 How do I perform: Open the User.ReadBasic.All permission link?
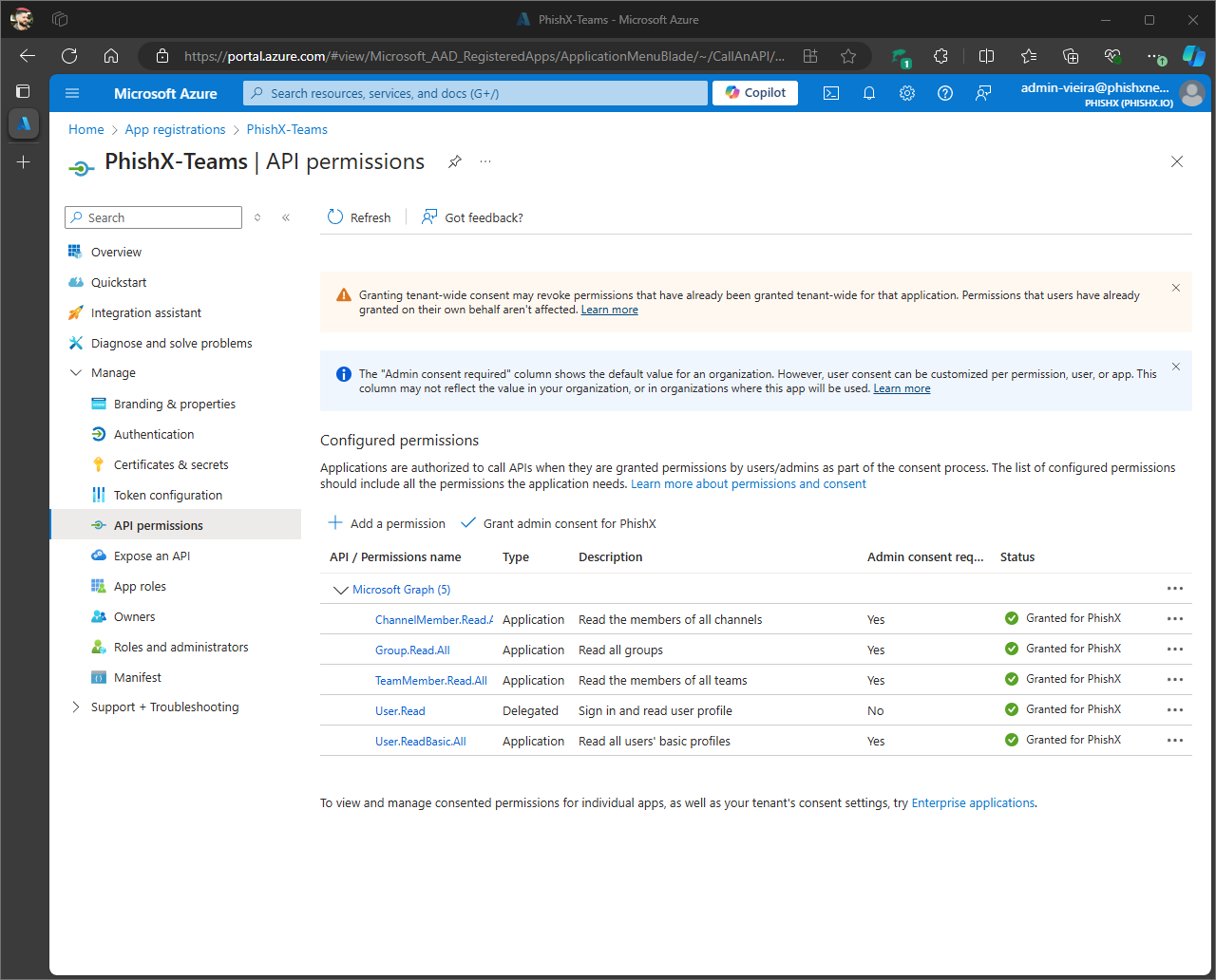coord(421,741)
